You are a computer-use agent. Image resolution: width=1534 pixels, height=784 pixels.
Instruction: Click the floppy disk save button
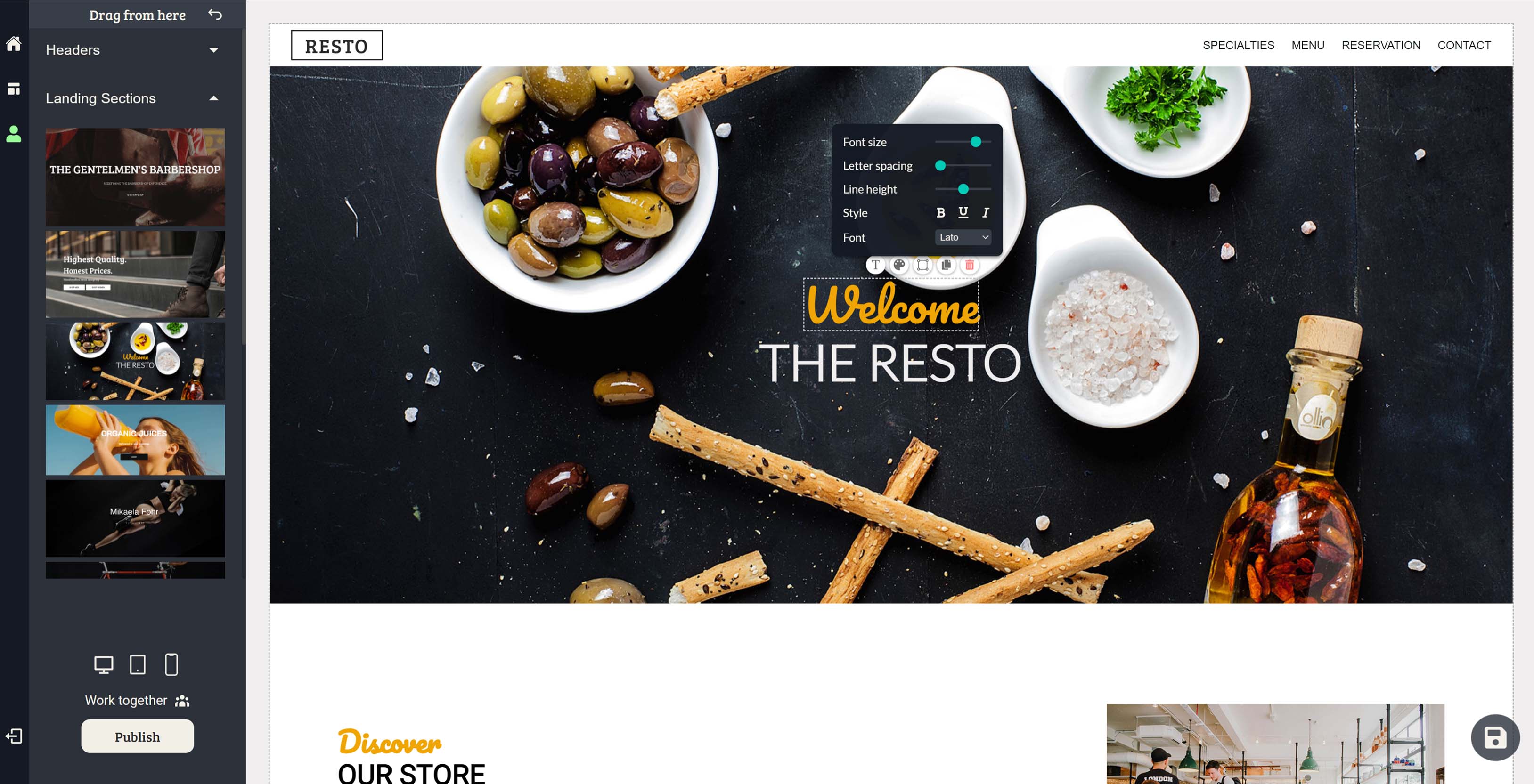pos(1495,737)
